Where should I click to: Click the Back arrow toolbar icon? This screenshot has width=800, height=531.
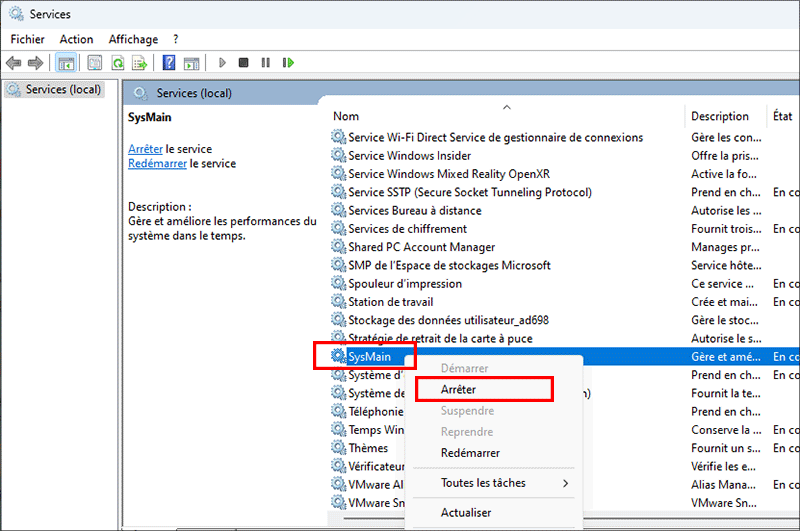click(x=14, y=63)
